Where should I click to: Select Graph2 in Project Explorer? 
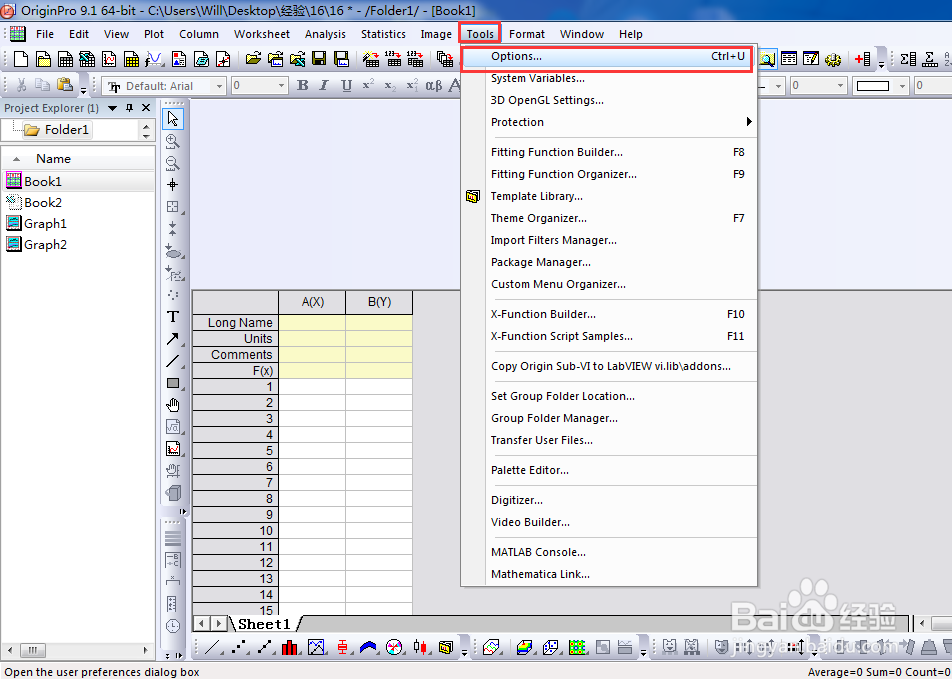45,245
